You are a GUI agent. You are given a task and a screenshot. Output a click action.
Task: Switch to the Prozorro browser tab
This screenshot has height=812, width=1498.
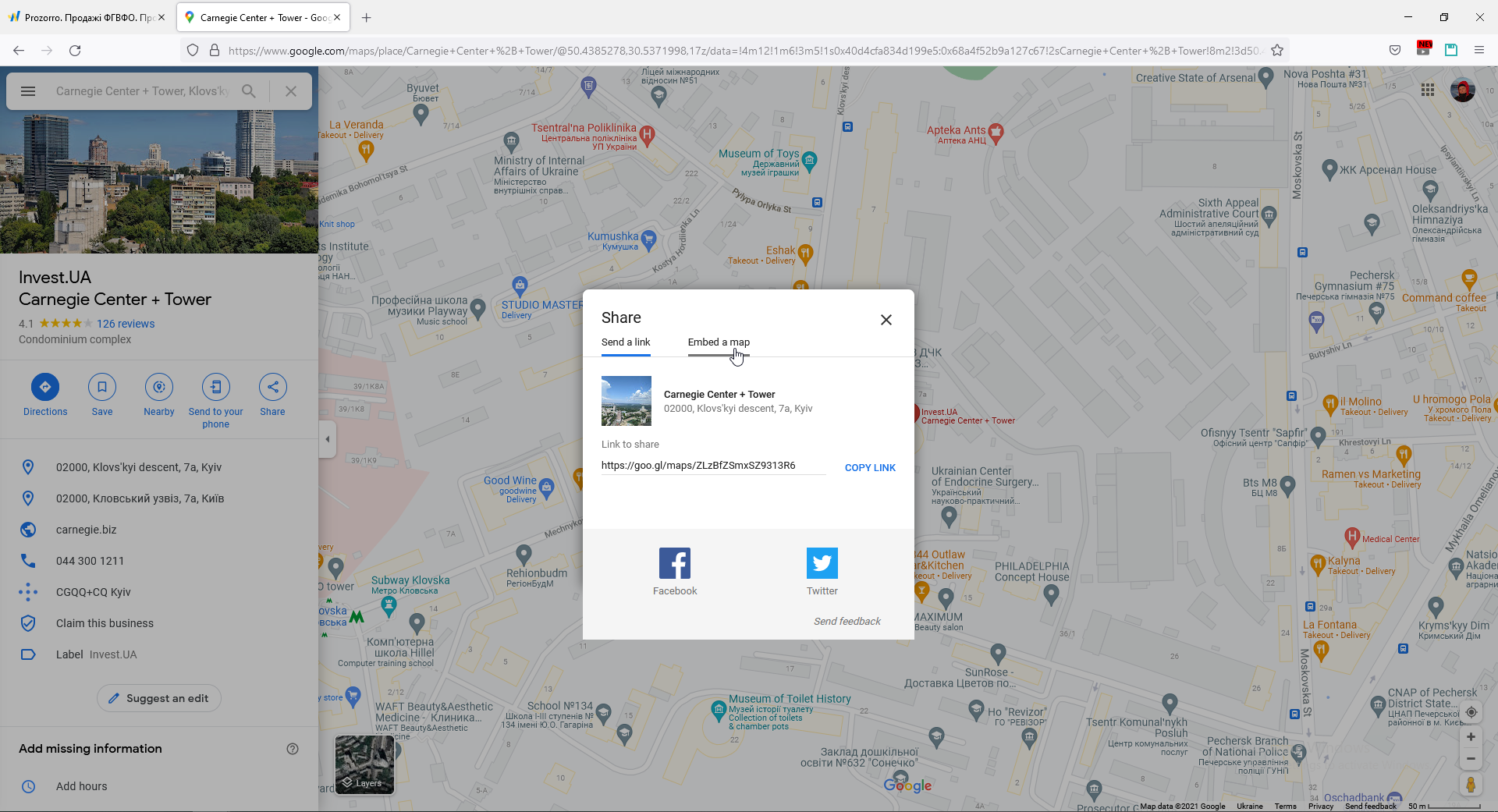tap(87, 17)
